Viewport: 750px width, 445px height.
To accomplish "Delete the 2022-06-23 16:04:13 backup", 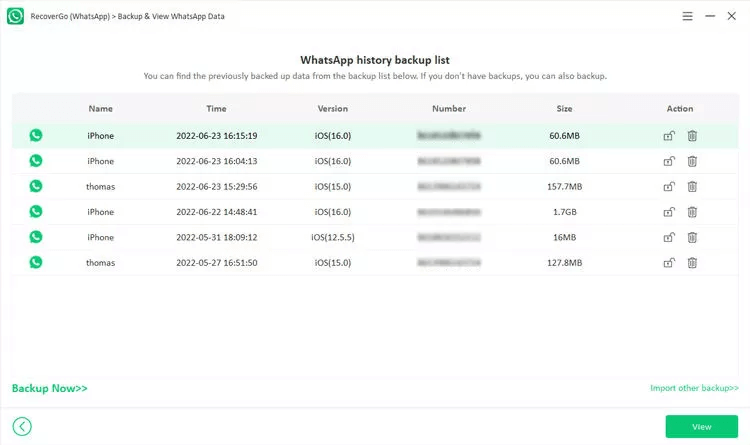I will click(x=692, y=161).
